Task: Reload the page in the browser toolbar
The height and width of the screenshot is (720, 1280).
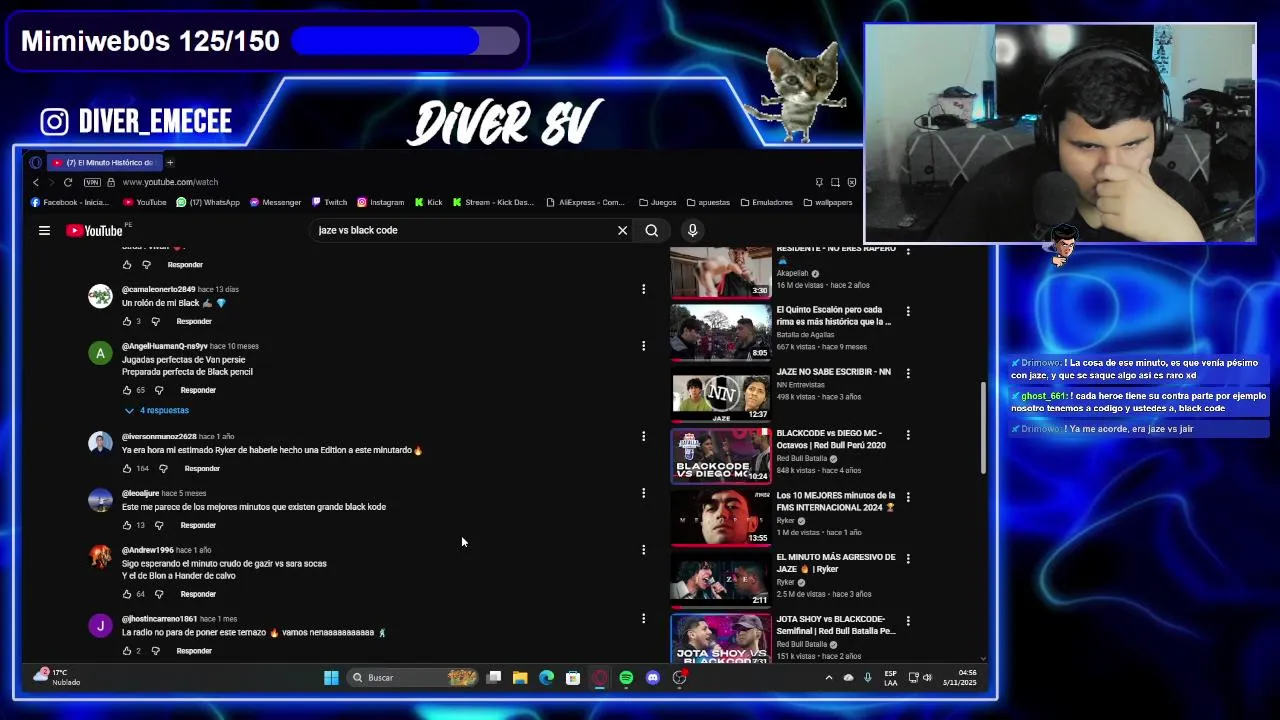Action: [x=68, y=182]
